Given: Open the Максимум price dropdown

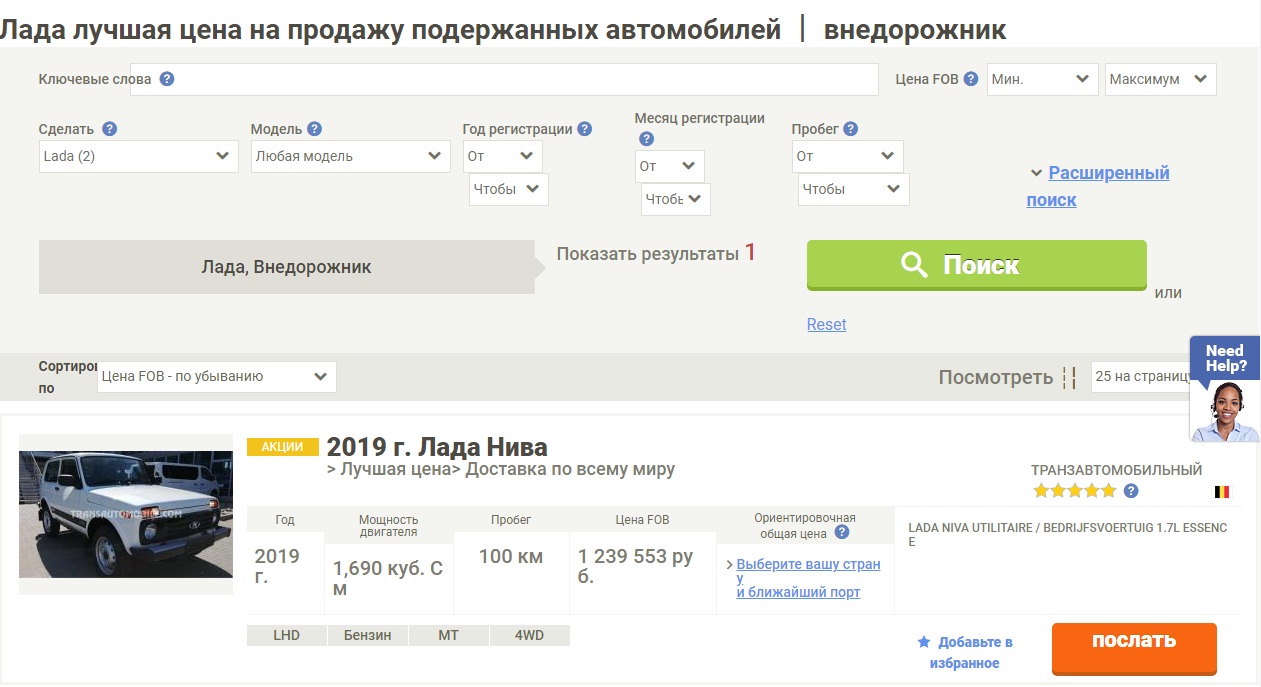Looking at the screenshot, I should point(1161,80).
